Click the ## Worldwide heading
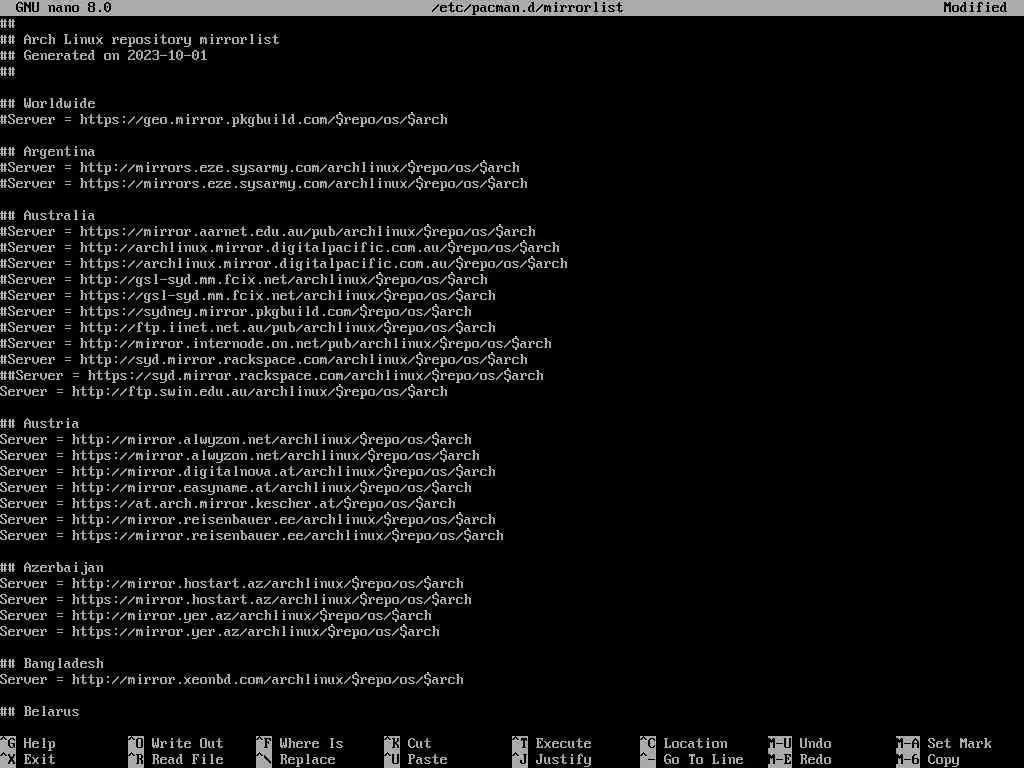Image resolution: width=1024 pixels, height=768 pixels. 48,103
